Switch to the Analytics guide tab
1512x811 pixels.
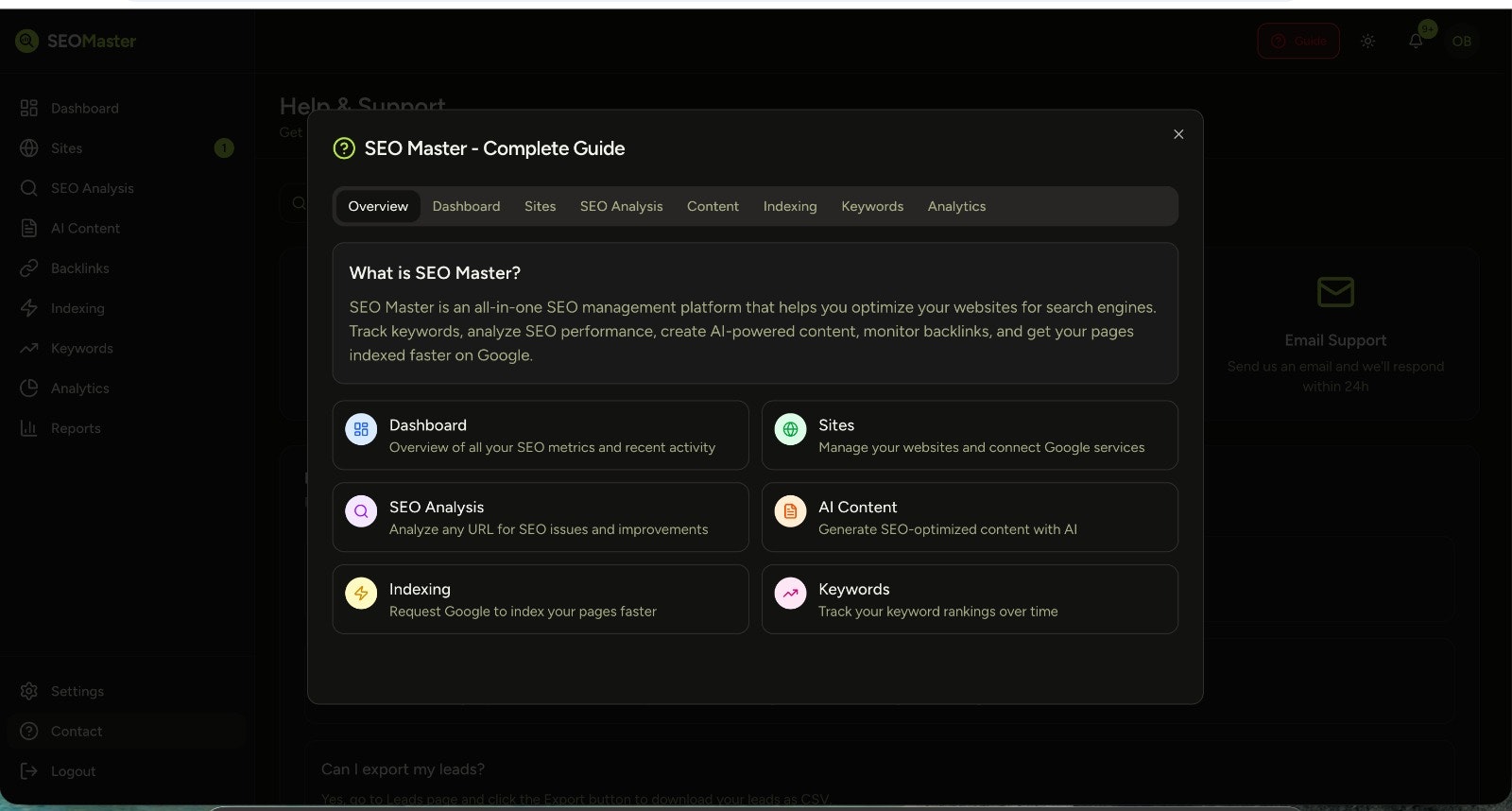[956, 206]
